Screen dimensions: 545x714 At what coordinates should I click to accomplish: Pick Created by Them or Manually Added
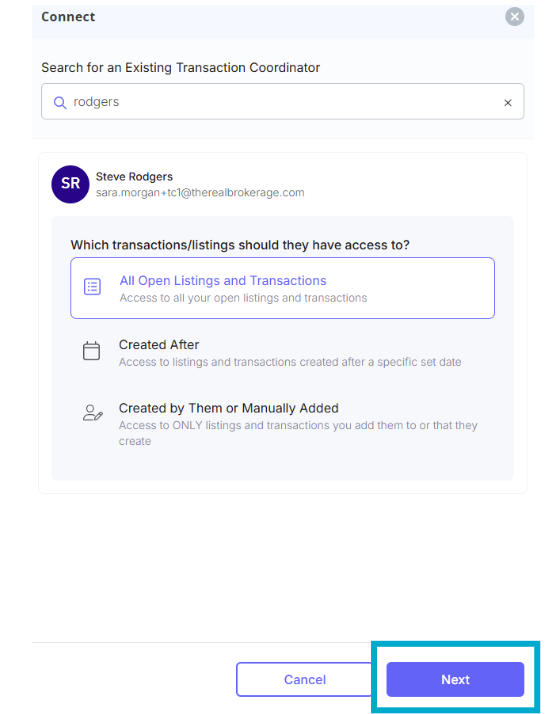pyautogui.click(x=282, y=424)
